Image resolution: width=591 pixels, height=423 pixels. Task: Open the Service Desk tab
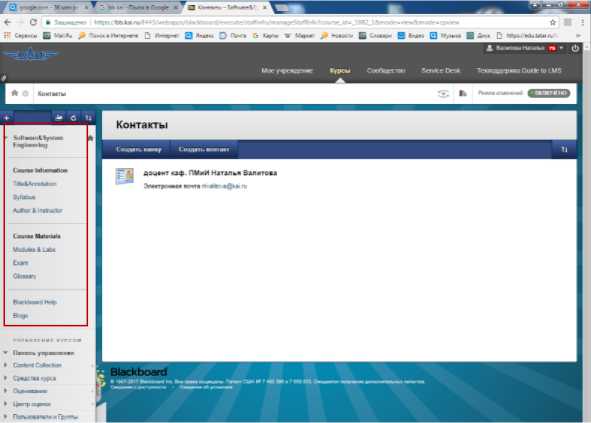(441, 70)
